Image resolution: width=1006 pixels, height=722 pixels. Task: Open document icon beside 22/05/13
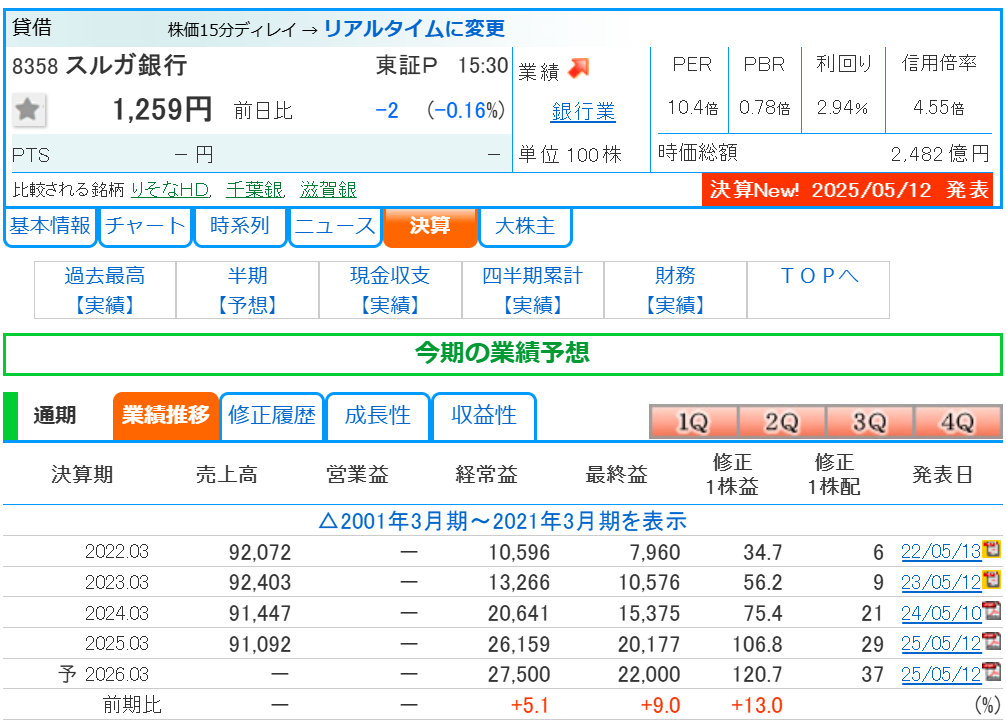click(x=992, y=549)
